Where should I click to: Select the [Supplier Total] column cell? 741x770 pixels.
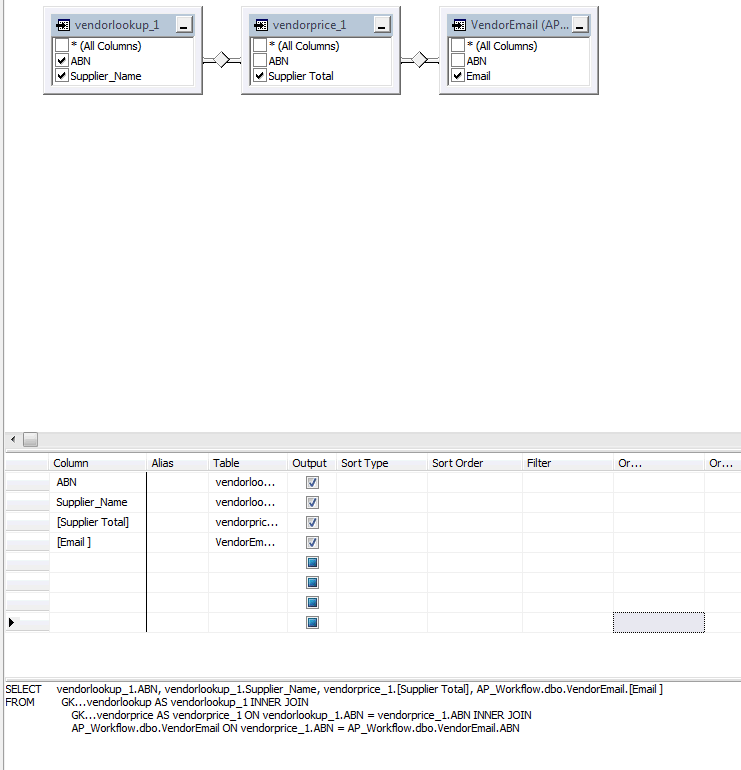tap(98, 522)
